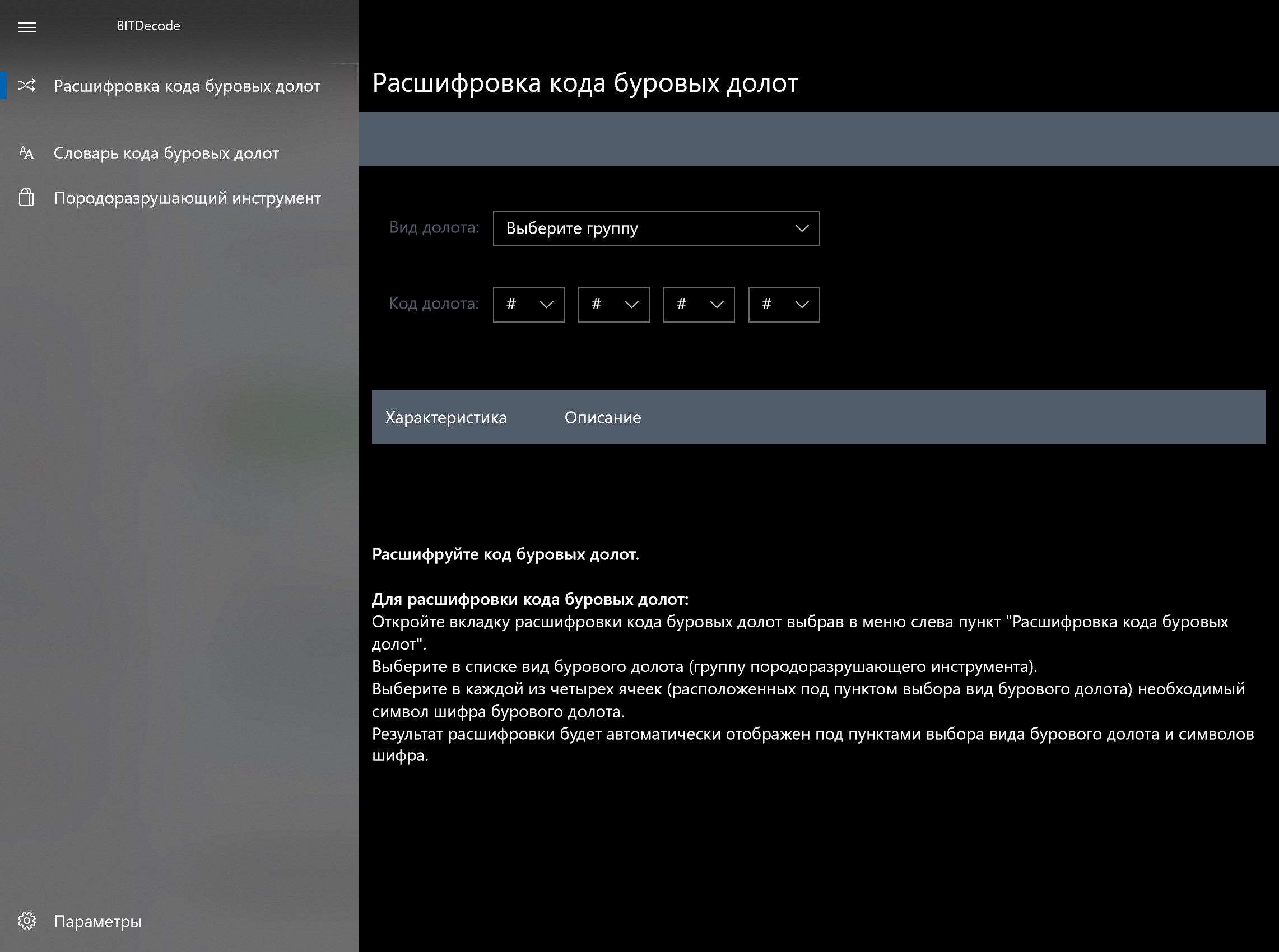Image resolution: width=1279 pixels, height=952 pixels.
Task: Open the first Код долота symbol dropdown
Action: click(x=528, y=304)
